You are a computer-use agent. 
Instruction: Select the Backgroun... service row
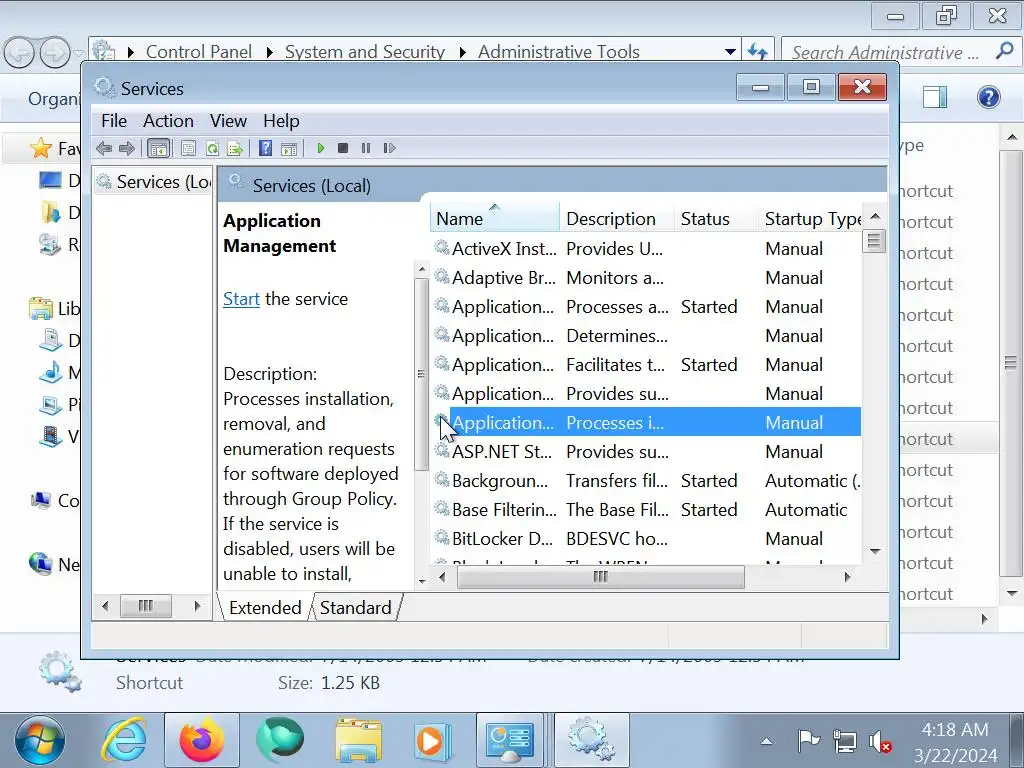tap(647, 481)
